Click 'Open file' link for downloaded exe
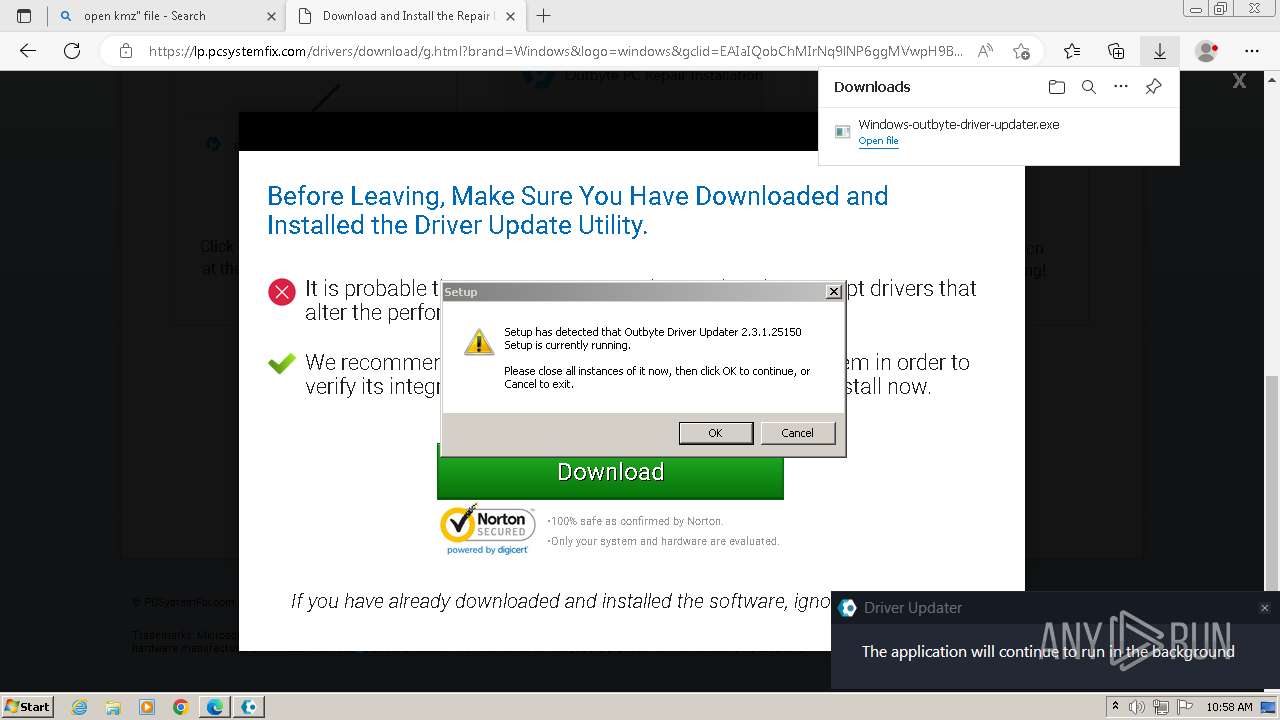 click(878, 141)
